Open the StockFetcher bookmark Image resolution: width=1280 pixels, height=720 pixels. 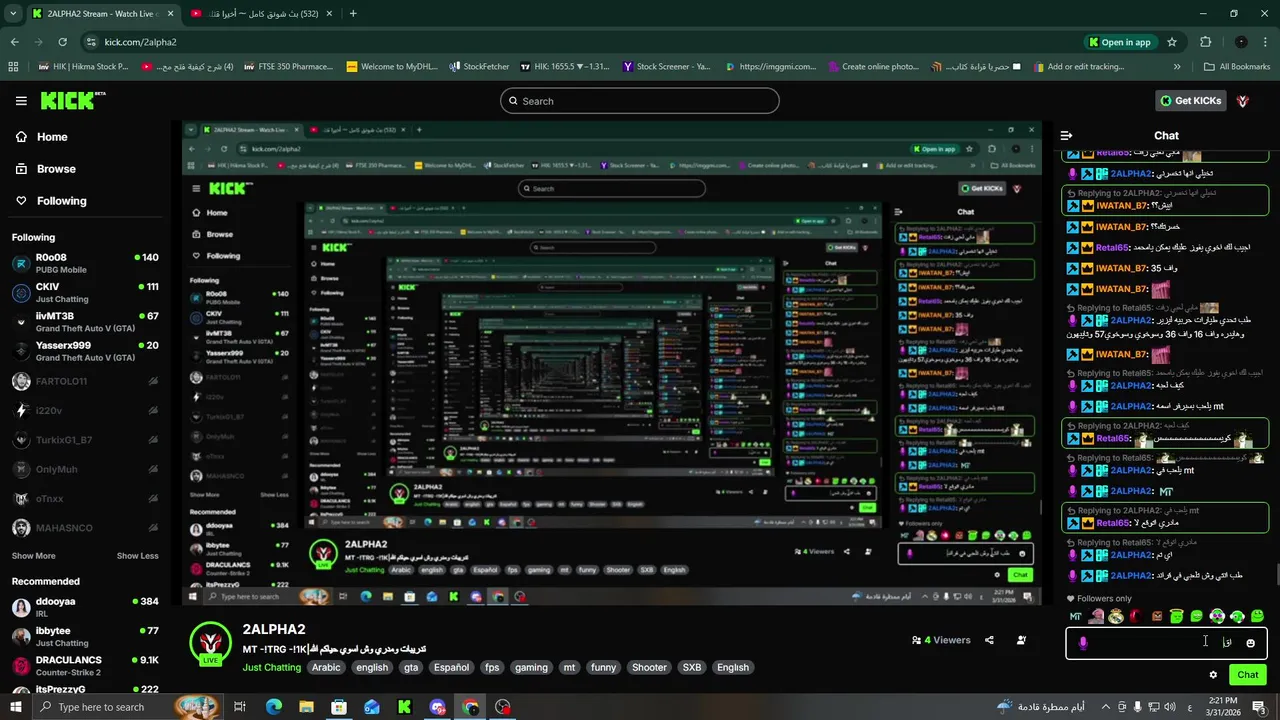pyautogui.click(x=479, y=67)
